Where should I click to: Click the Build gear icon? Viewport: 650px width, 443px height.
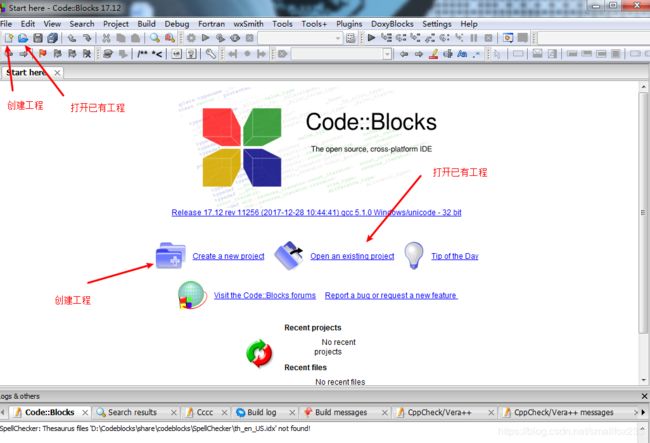191,38
